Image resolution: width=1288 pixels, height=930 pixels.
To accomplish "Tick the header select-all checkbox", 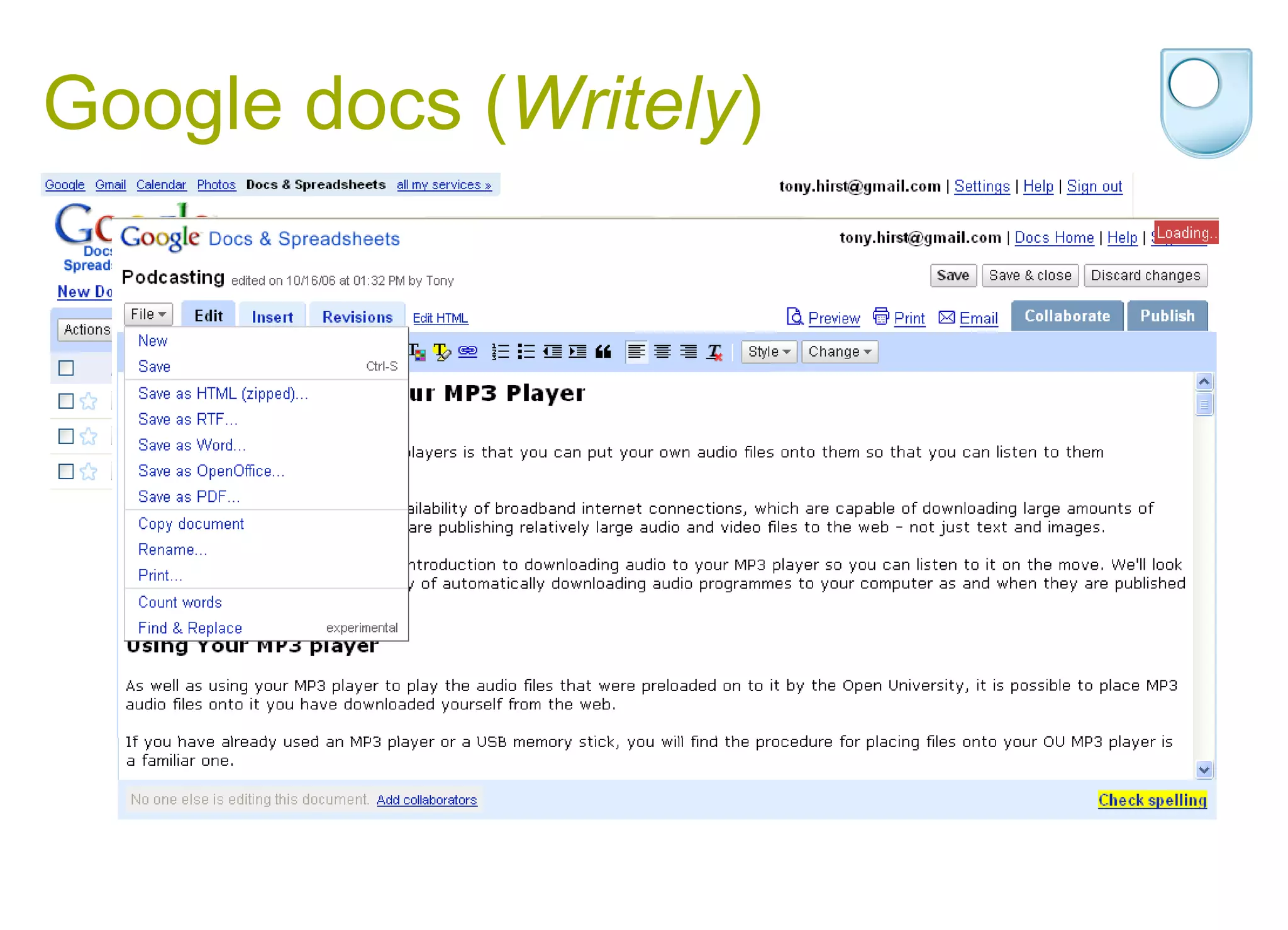I will click(x=66, y=368).
